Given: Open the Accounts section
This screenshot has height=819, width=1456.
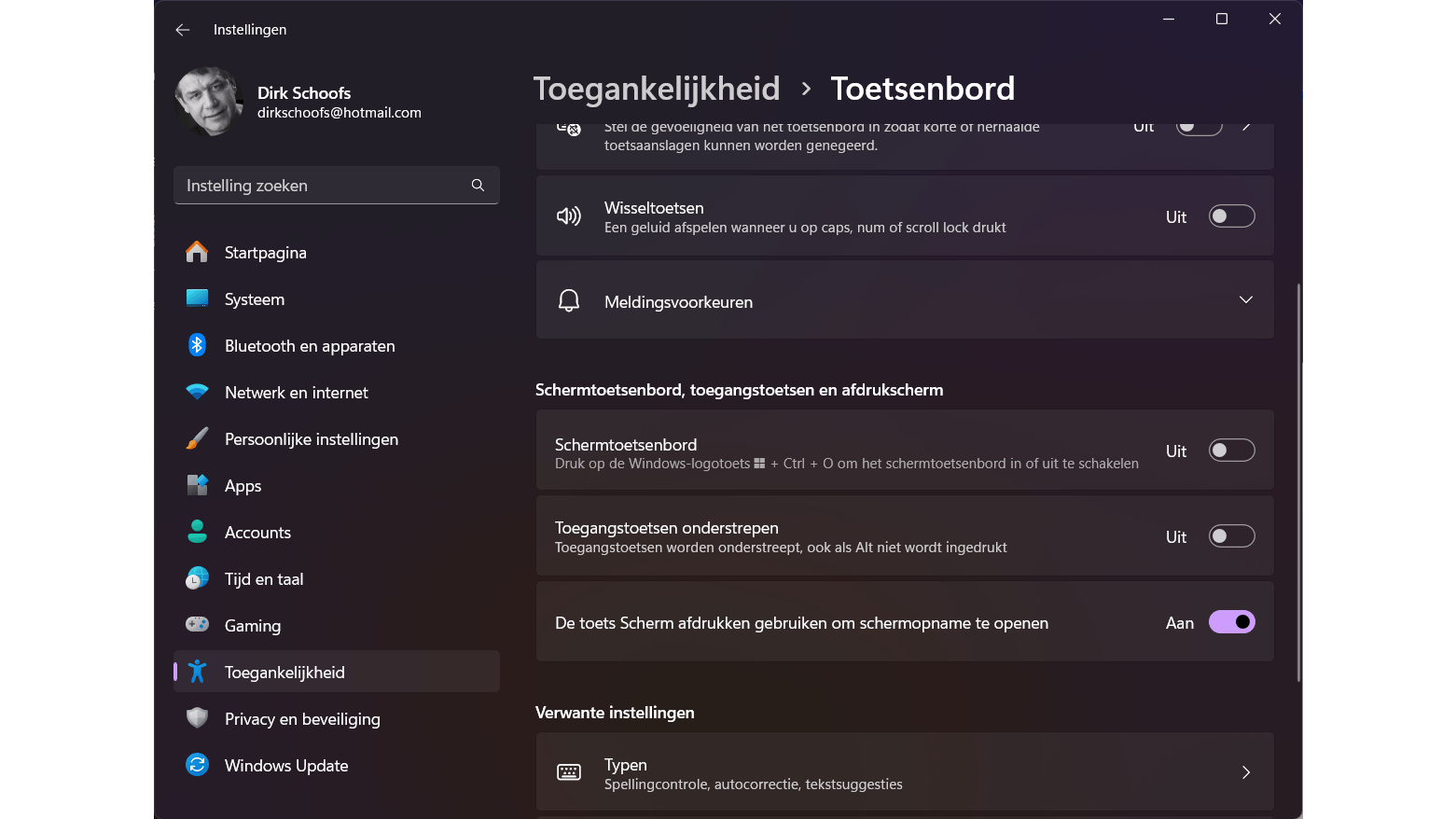Looking at the screenshot, I should [x=257, y=533].
